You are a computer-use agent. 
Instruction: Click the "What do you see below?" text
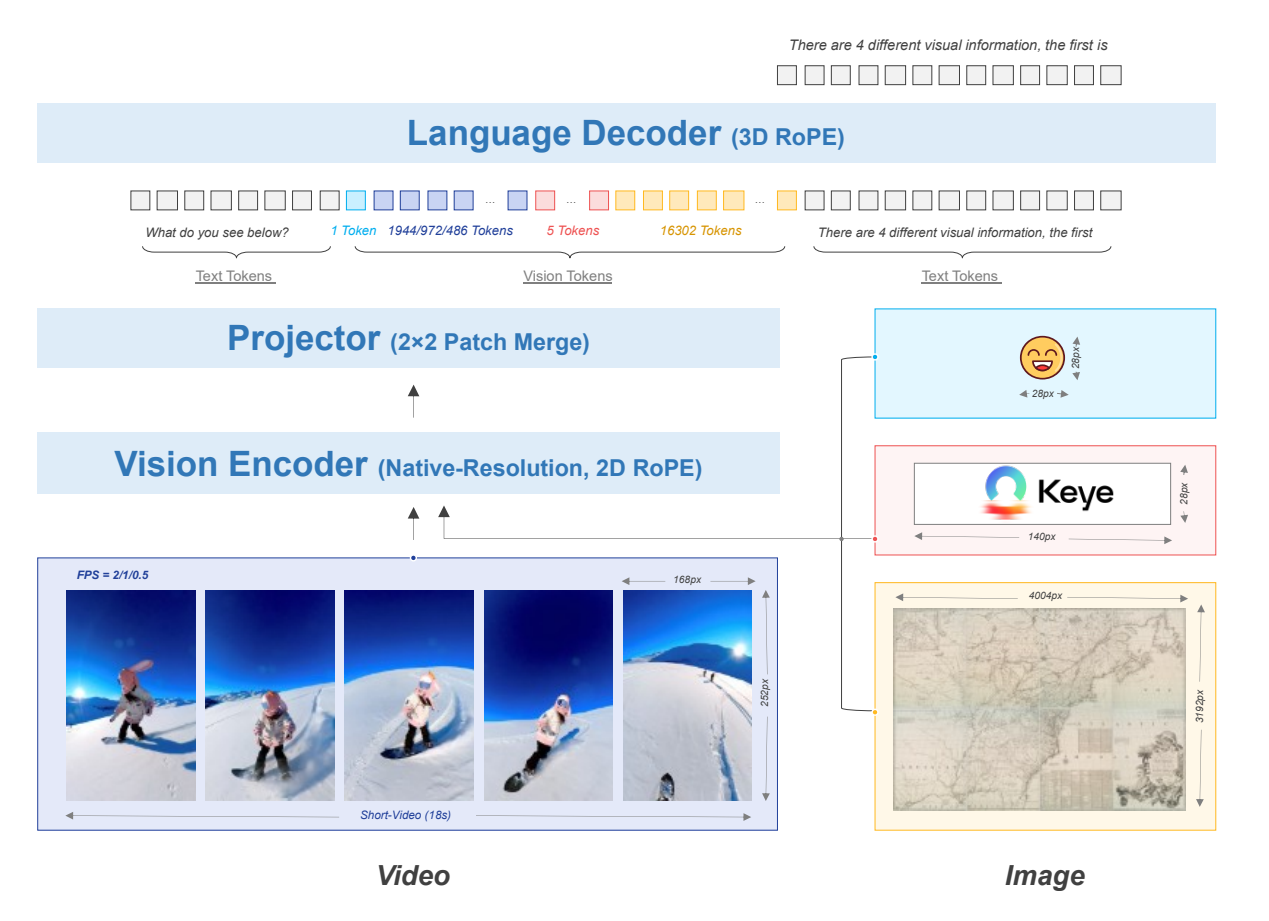pyautogui.click(x=217, y=233)
